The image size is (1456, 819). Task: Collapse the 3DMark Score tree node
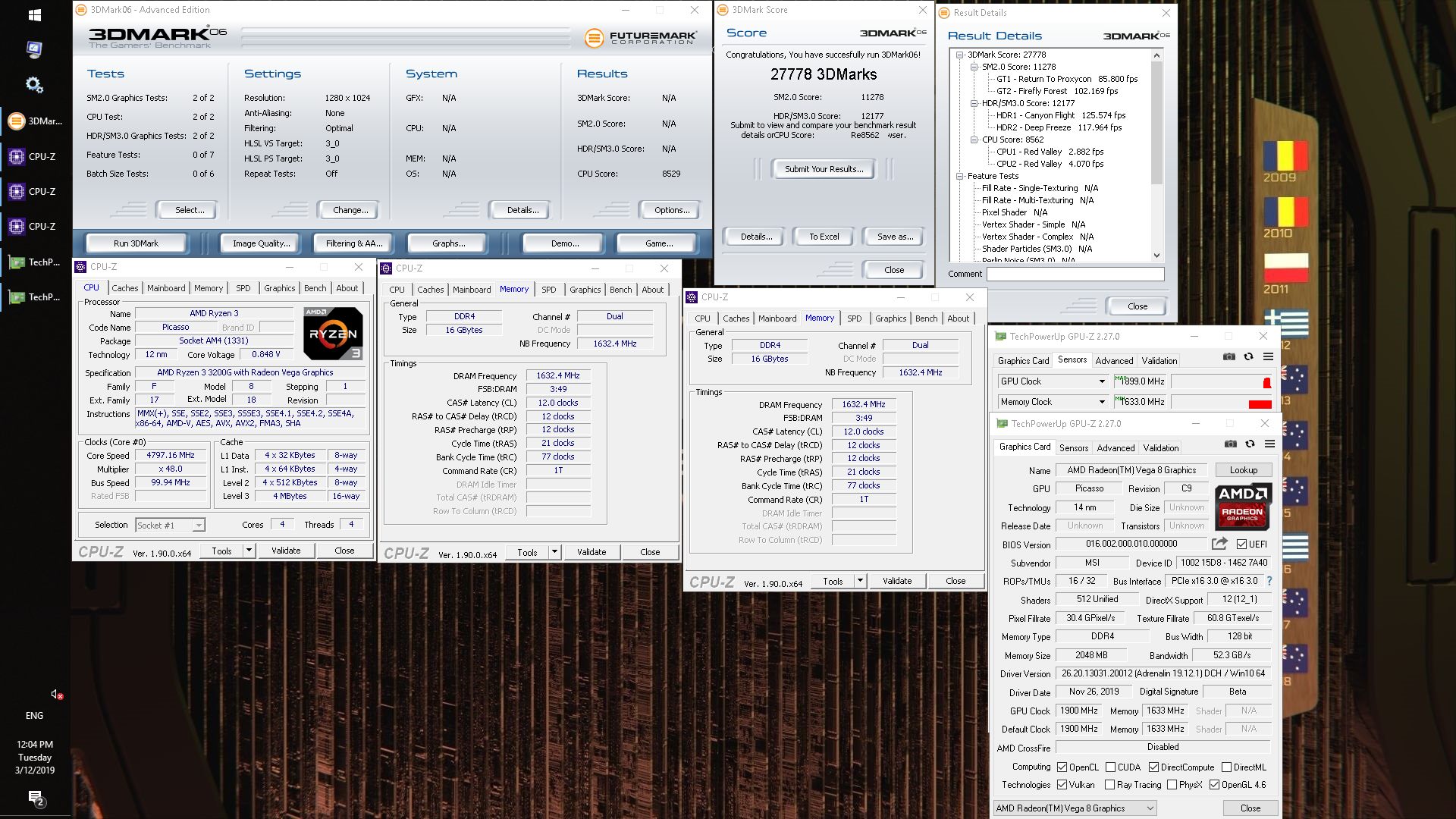coord(959,55)
